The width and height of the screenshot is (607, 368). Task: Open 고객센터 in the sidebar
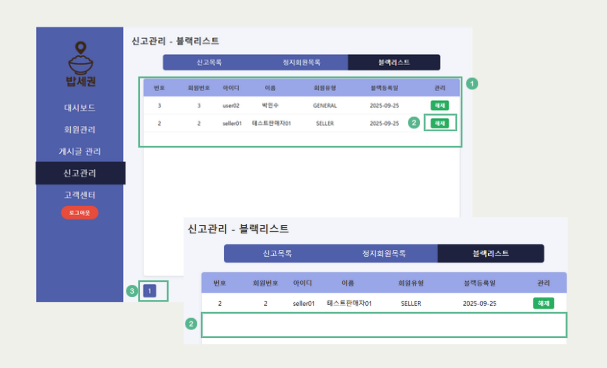pos(80,195)
